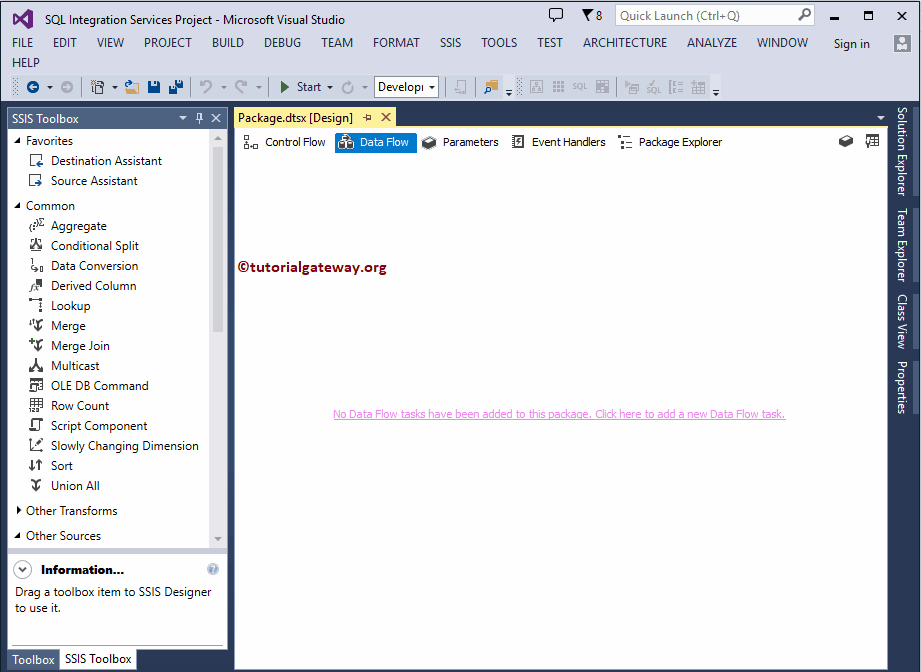The height and width of the screenshot is (672, 921).
Task: Switch to the Control Flow tab
Action: tap(295, 141)
